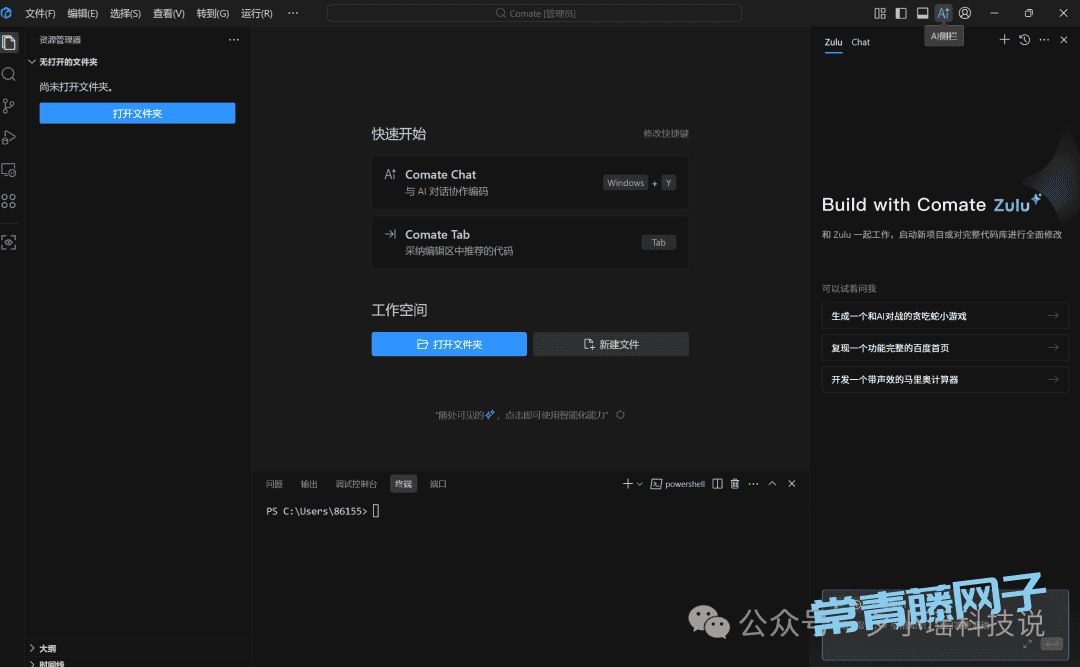Image resolution: width=1080 pixels, height=667 pixels.
Task: Click the Comate logo in title bar
Action: click(7, 13)
